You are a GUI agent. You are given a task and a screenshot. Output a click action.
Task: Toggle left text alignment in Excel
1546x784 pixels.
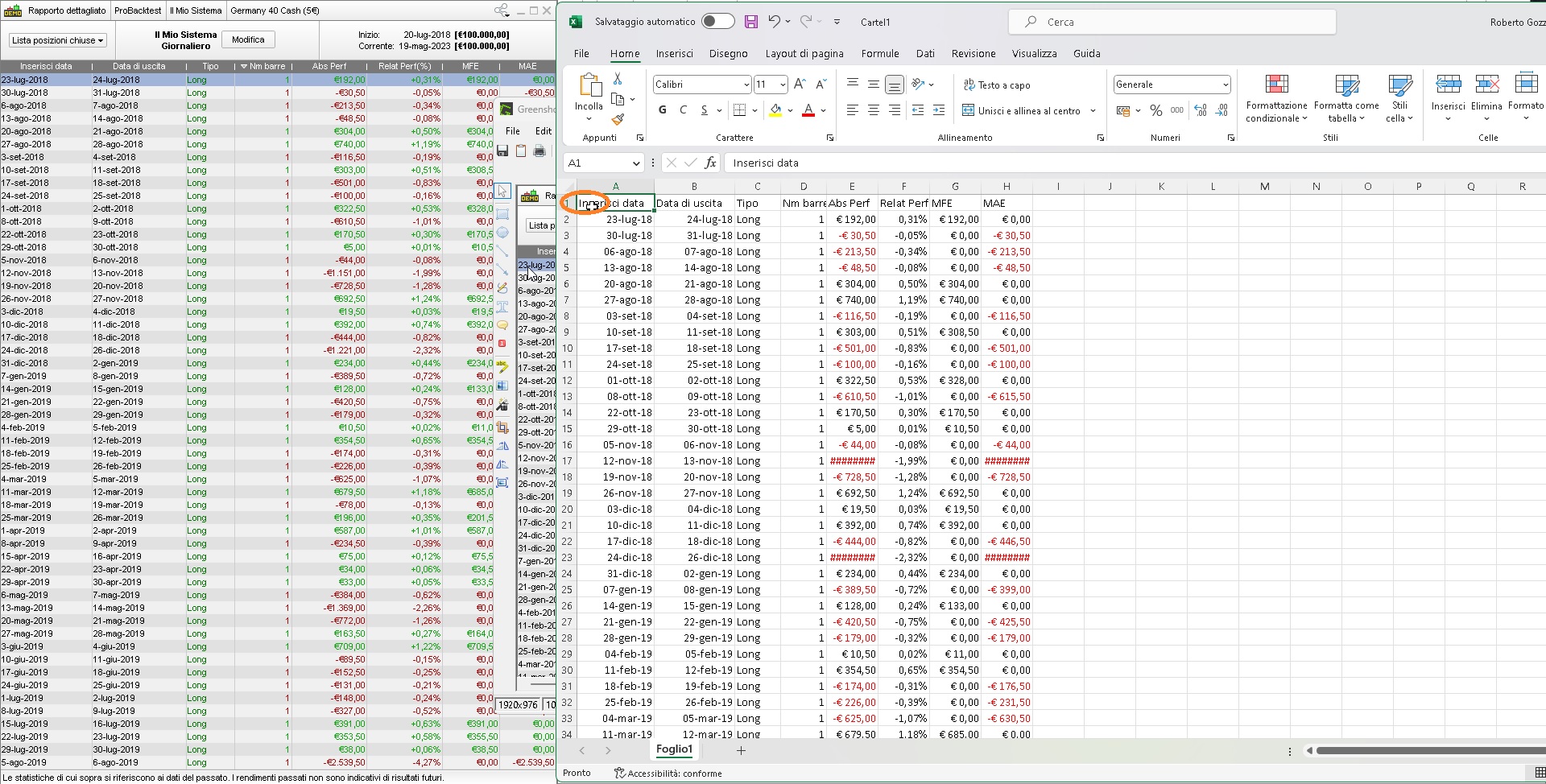click(853, 110)
